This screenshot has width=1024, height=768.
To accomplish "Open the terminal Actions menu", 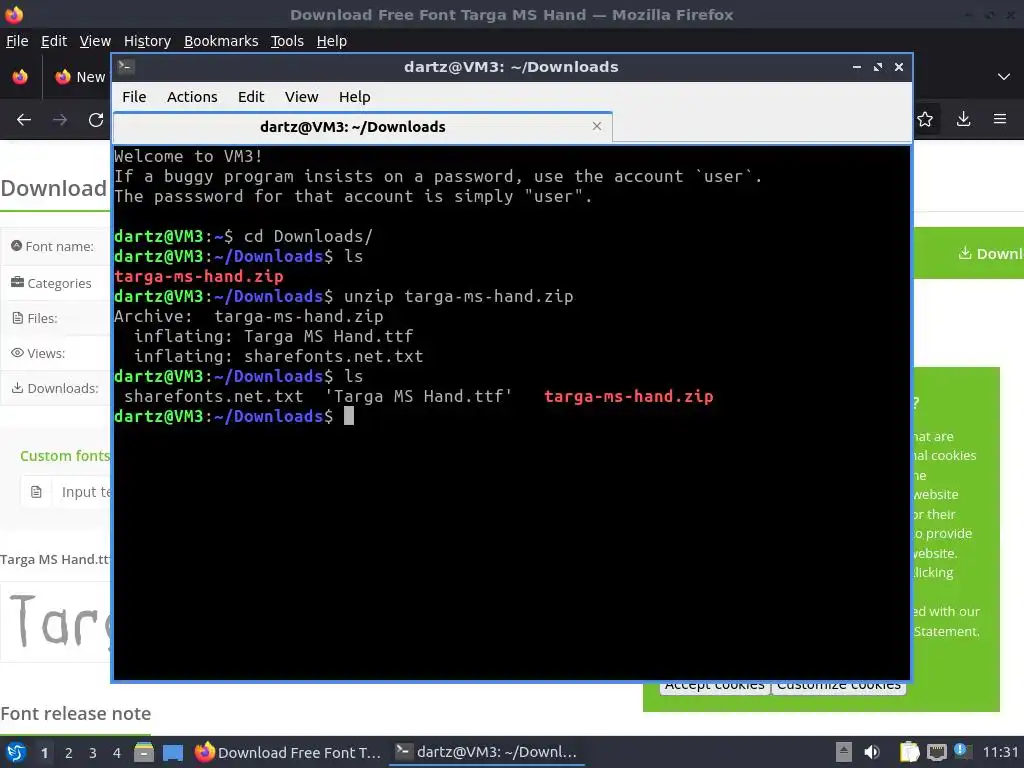I will pyautogui.click(x=192, y=97).
